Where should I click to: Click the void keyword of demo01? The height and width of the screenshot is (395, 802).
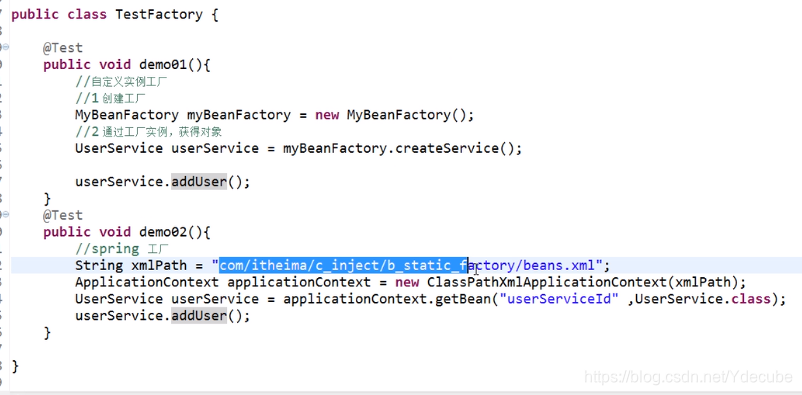[x=115, y=64]
